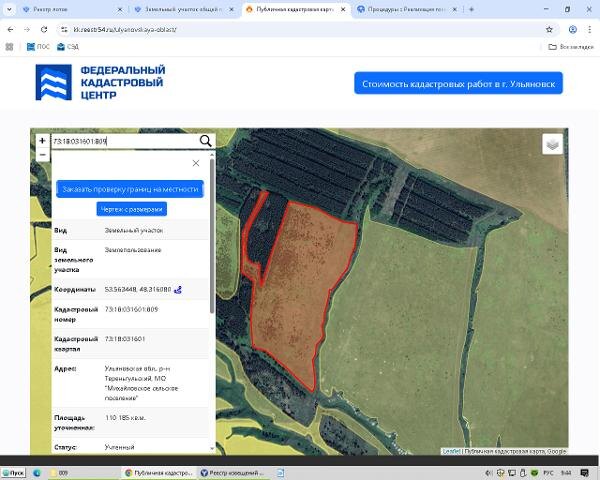
Task: Close the parcel info panel with X
Action: (x=196, y=163)
